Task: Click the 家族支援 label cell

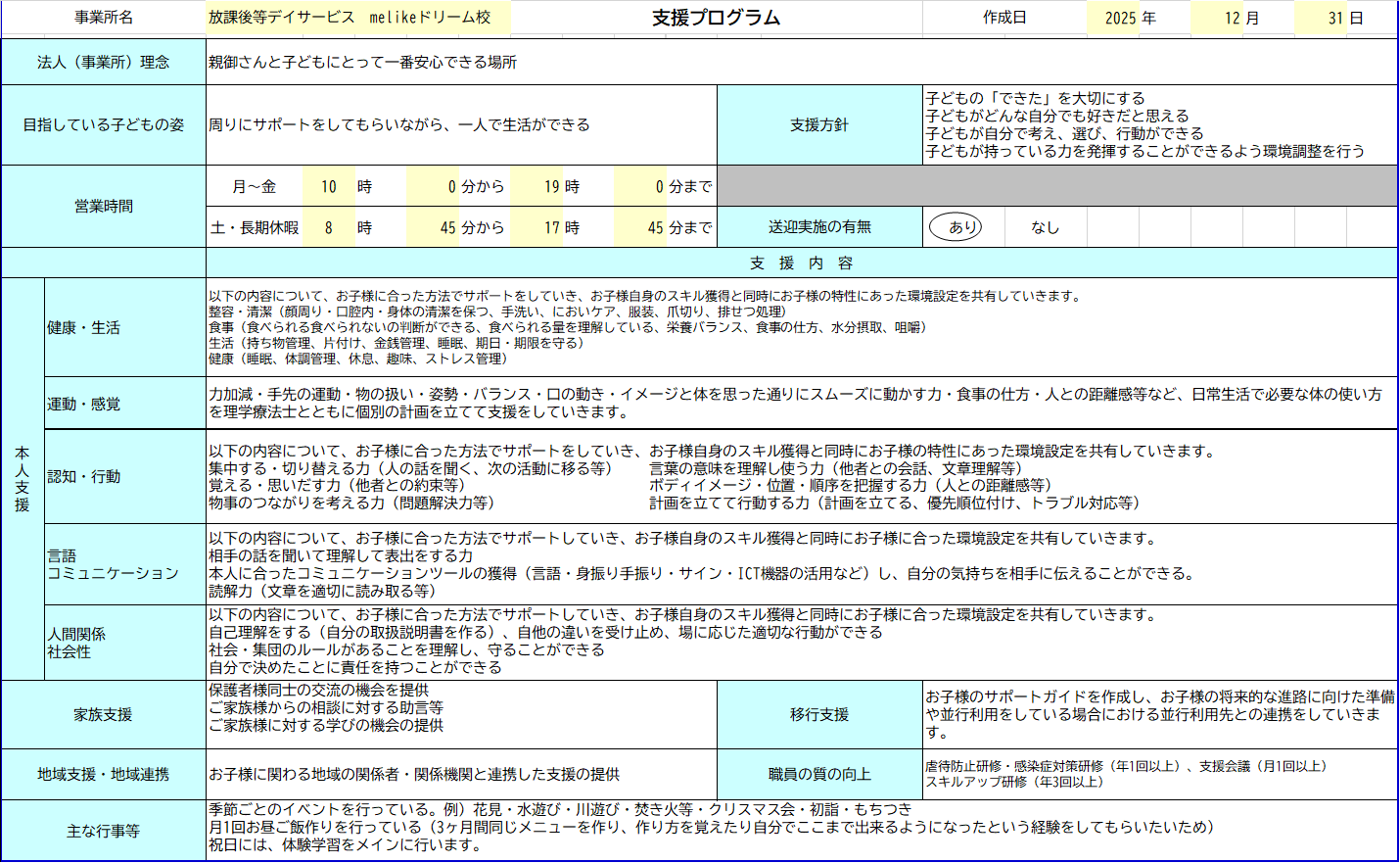Action: (x=104, y=715)
